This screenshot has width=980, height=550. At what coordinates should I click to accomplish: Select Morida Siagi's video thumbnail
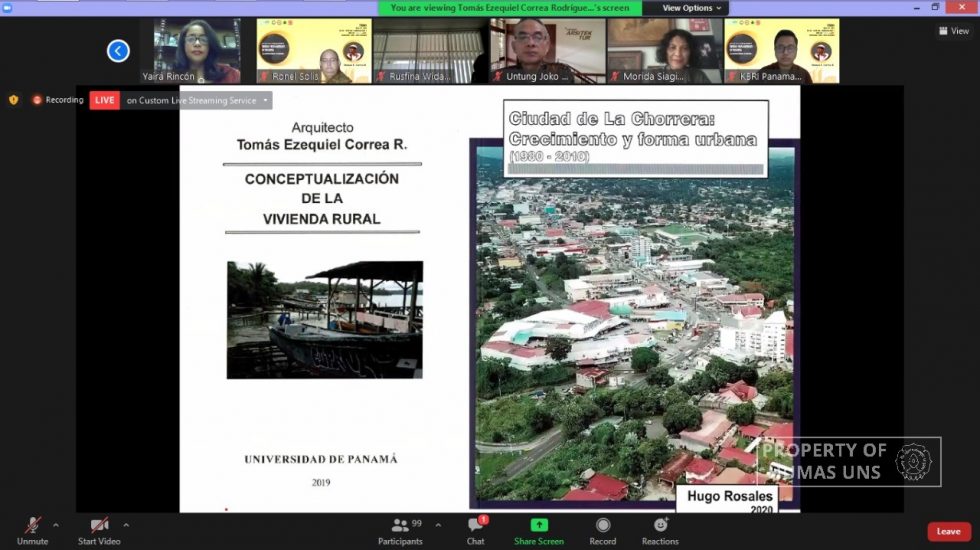coord(664,51)
